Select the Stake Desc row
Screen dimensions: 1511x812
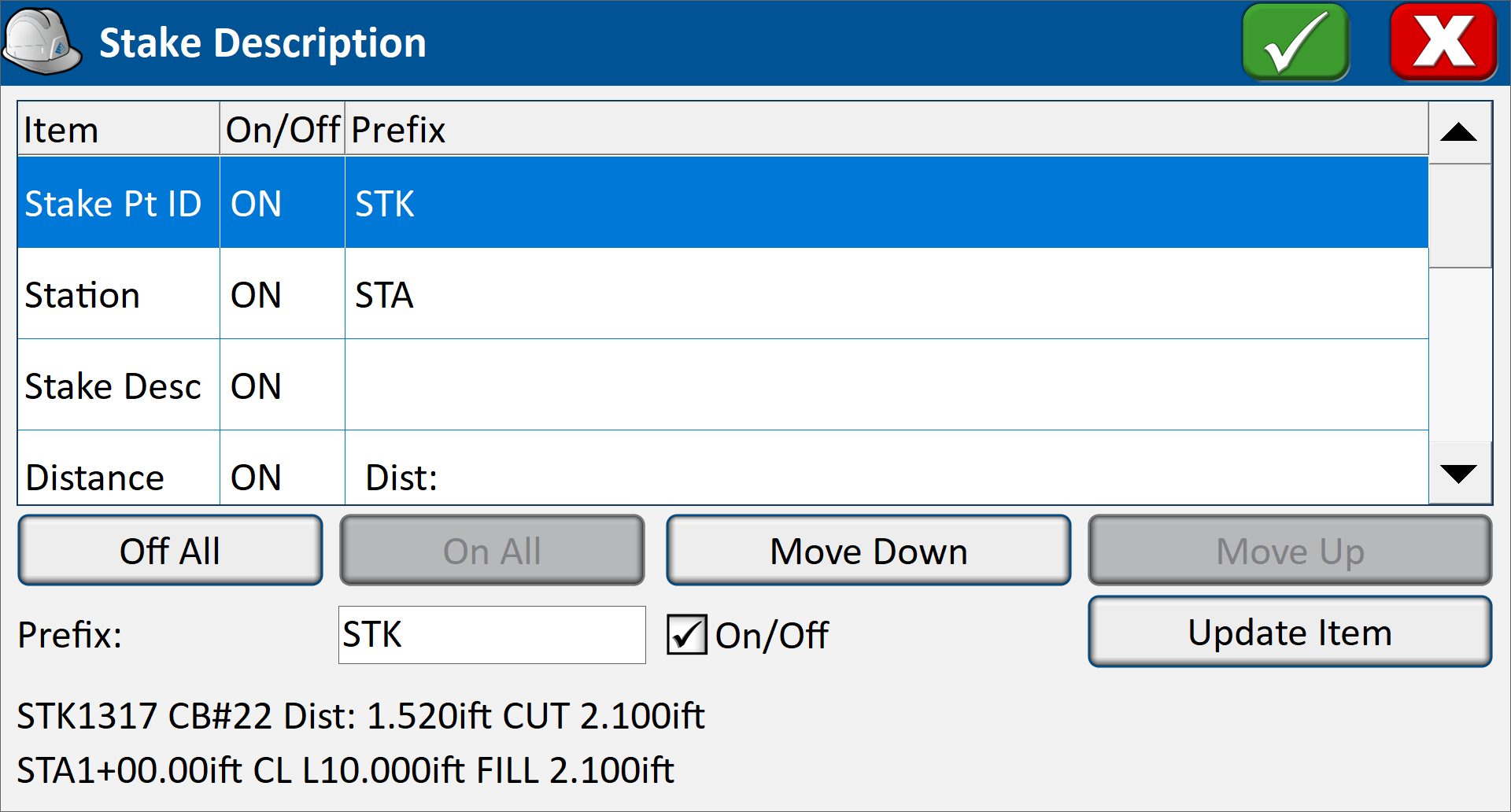722,386
